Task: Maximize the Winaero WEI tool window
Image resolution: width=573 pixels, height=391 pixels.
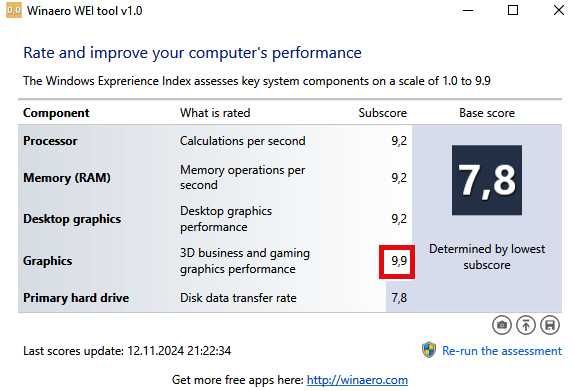Action: pos(513,10)
